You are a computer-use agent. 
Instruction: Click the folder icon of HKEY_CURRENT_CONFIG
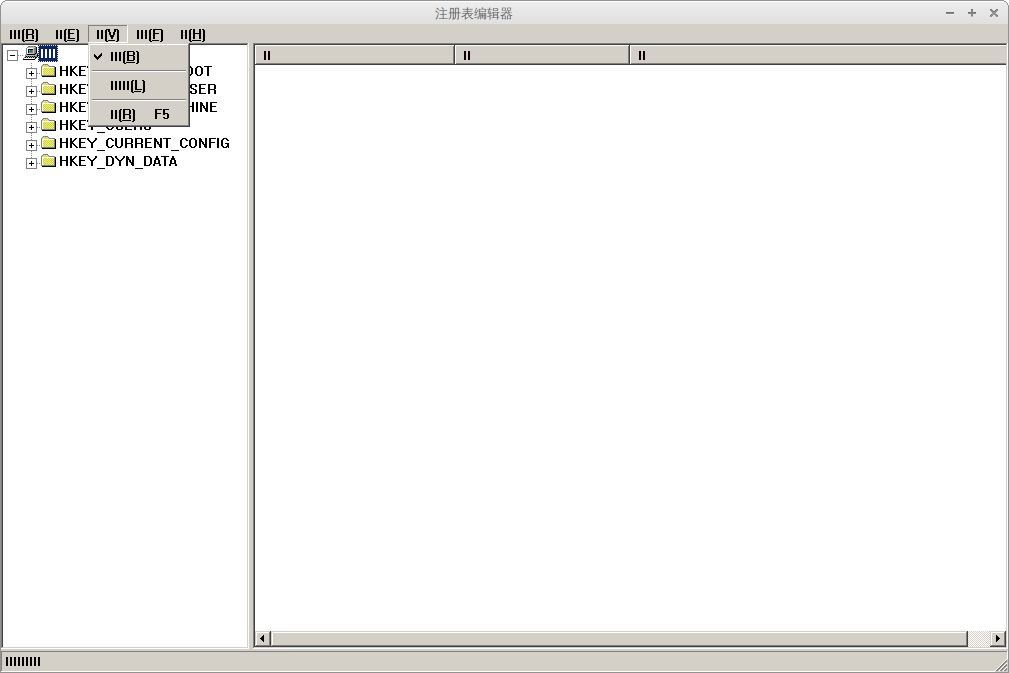(49, 143)
